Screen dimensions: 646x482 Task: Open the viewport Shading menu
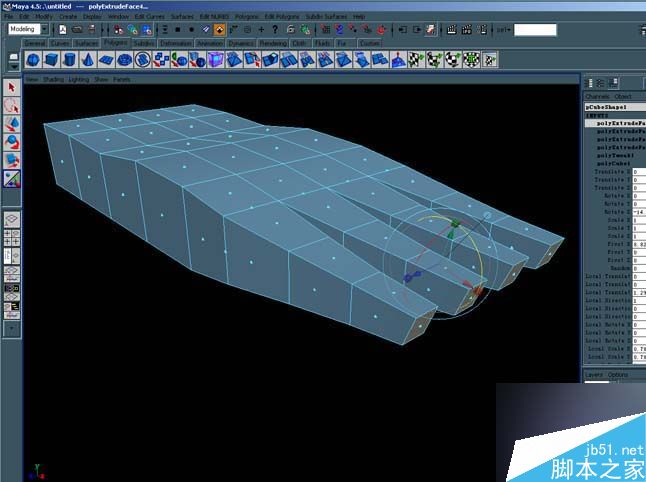point(53,79)
